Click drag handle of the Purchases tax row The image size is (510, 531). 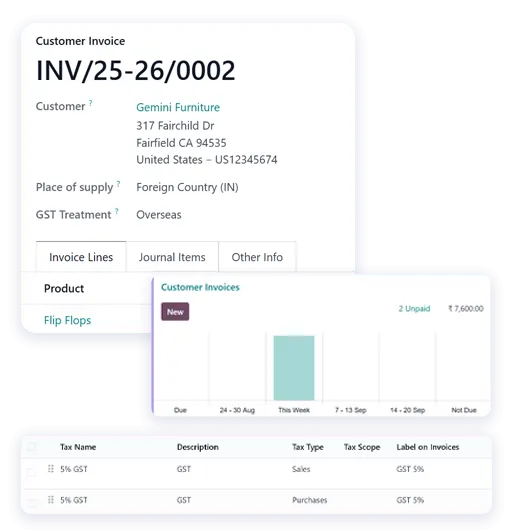[51, 500]
